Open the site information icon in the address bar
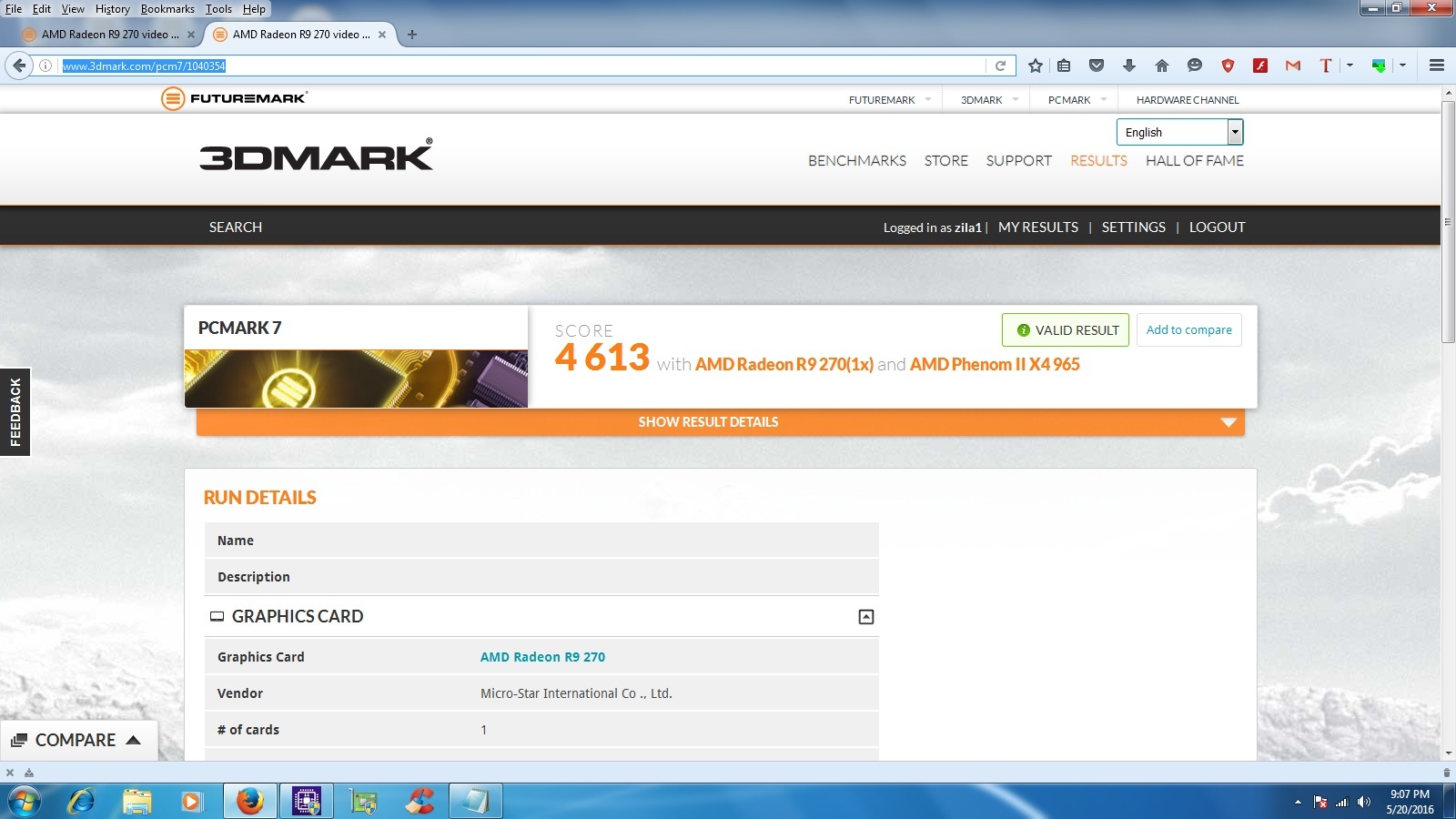Image resolution: width=1456 pixels, height=819 pixels. tap(45, 66)
